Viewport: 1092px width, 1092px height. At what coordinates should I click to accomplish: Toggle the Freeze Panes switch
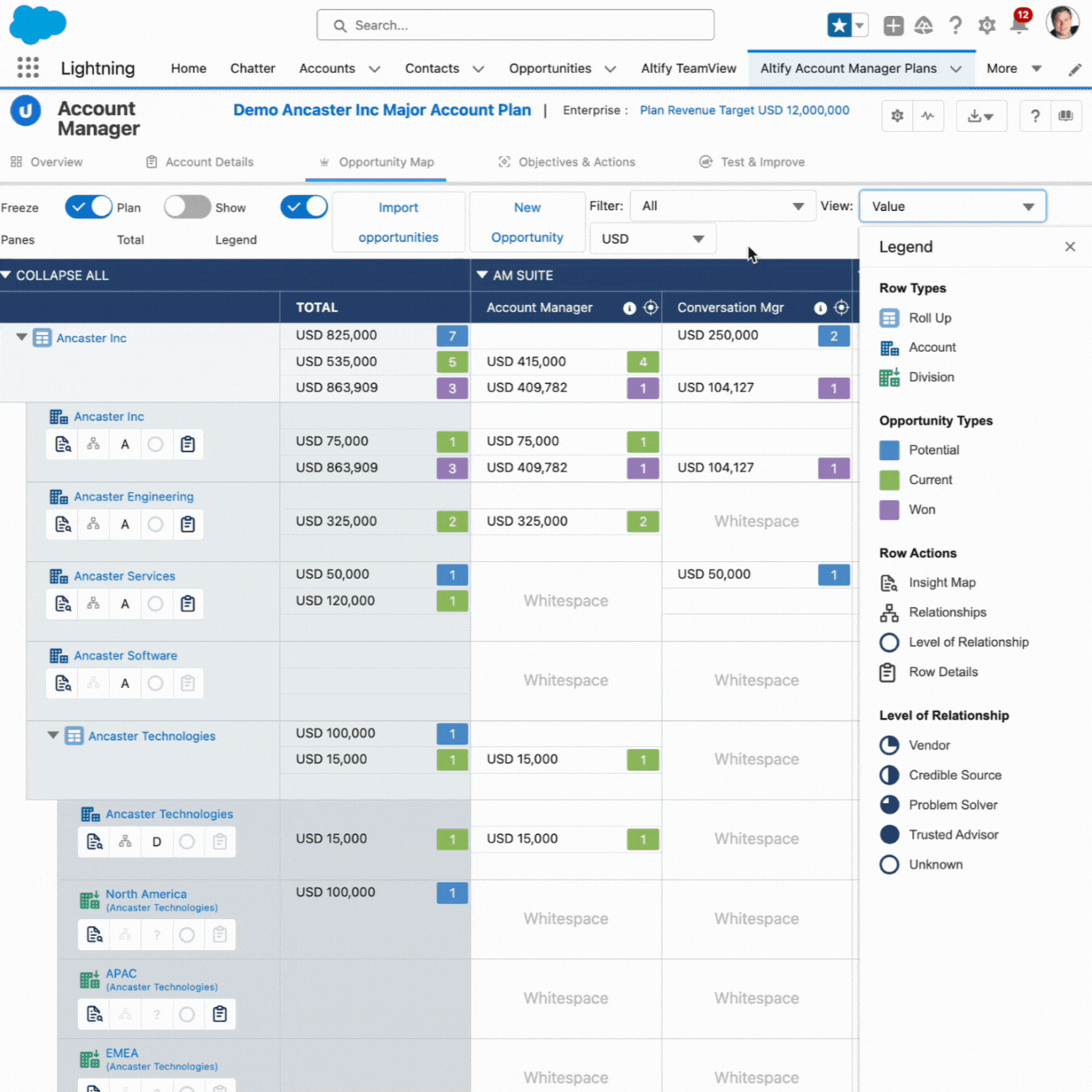tap(88, 207)
